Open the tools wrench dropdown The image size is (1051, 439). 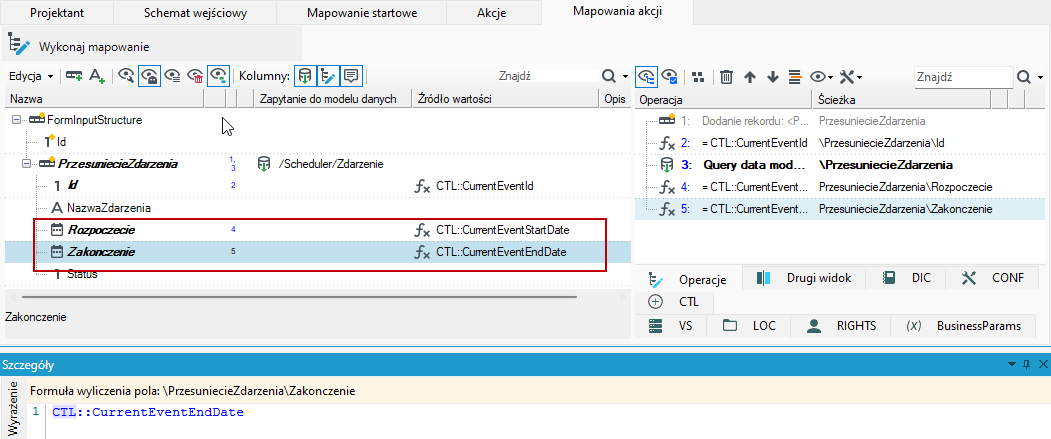pos(851,76)
